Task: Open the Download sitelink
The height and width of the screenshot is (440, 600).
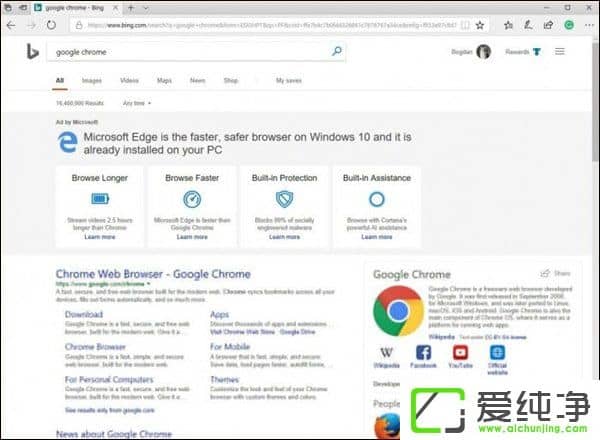Action: click(x=84, y=315)
